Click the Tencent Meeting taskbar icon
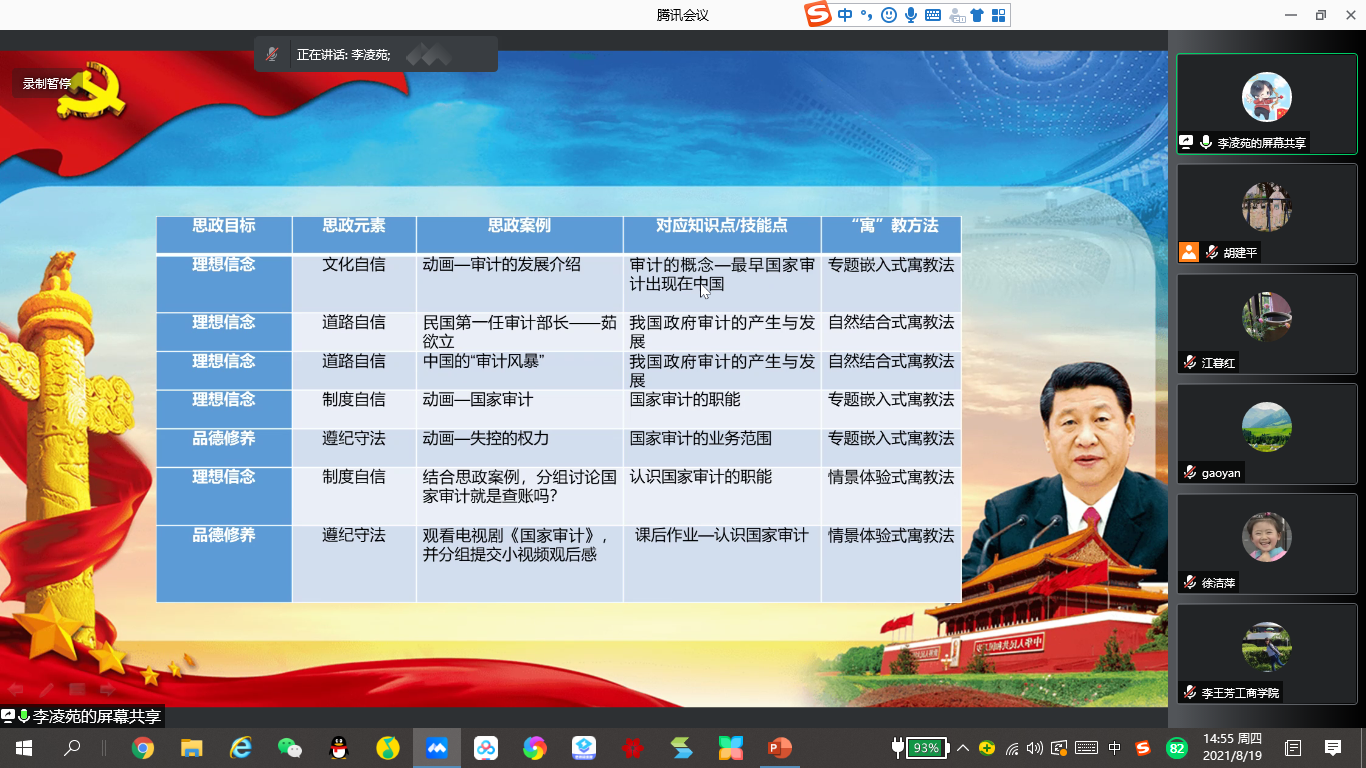 click(x=437, y=748)
